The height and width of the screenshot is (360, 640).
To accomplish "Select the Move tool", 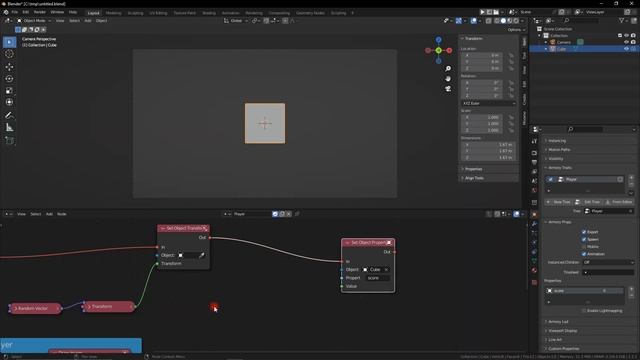I will pos(9,67).
